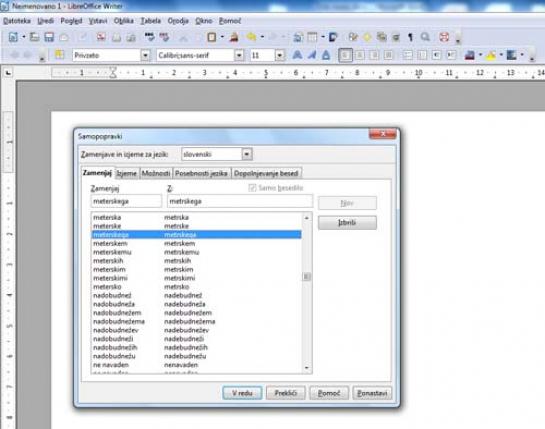Click the Decrease Indent icon
Viewport: 545px width, 429px height.
[437, 55]
